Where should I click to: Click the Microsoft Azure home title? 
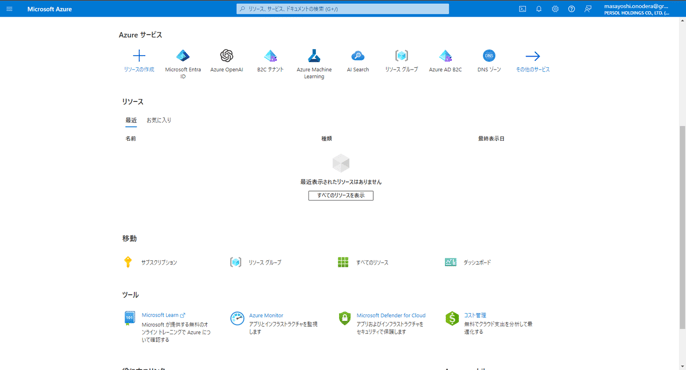[49, 9]
